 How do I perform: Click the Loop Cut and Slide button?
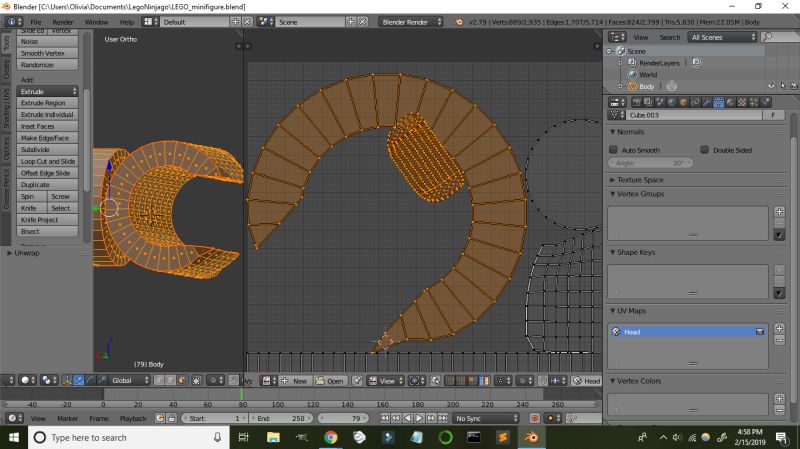pyautogui.click(x=48, y=161)
